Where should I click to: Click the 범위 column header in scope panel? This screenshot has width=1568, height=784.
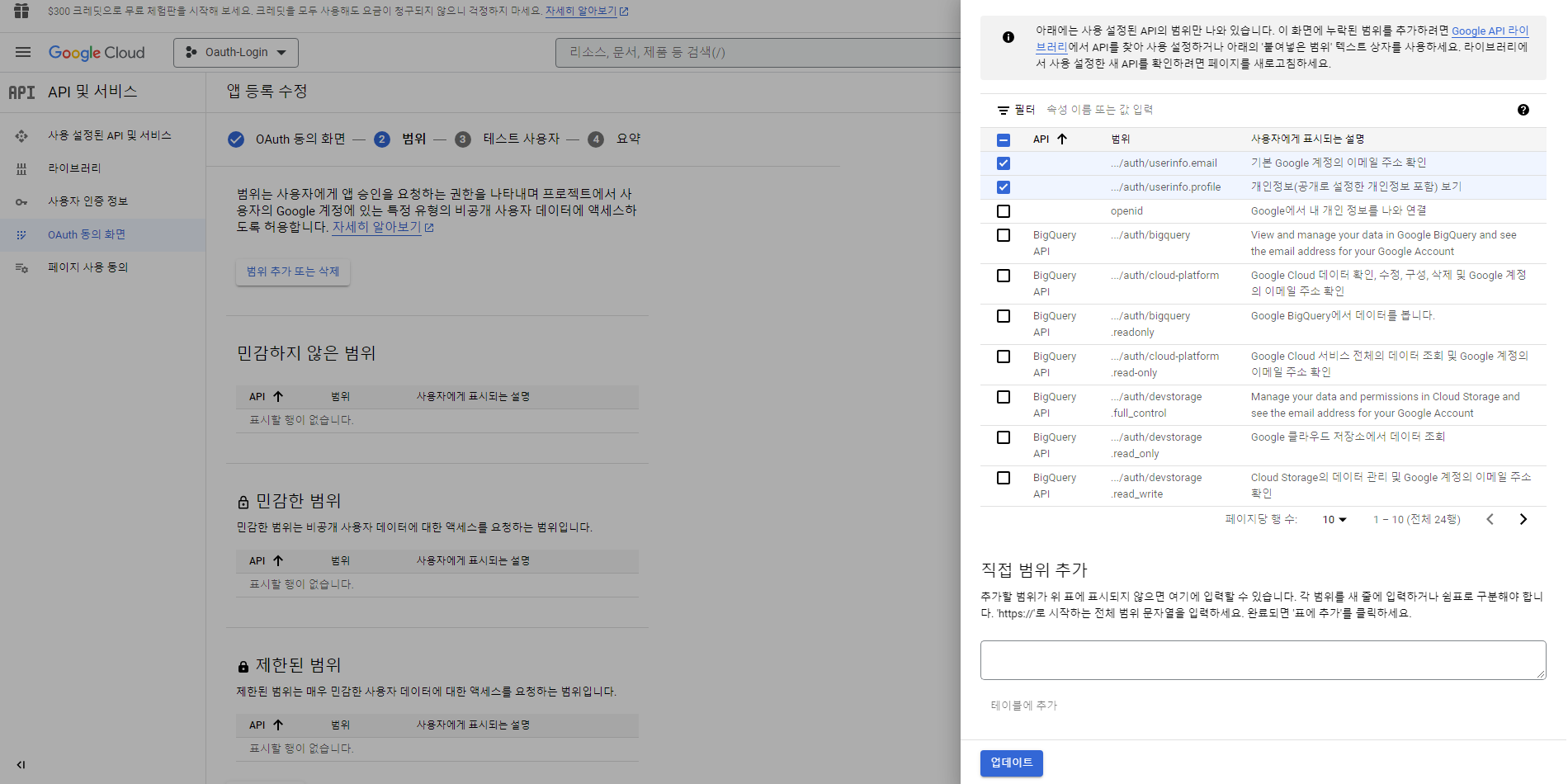[1121, 139]
